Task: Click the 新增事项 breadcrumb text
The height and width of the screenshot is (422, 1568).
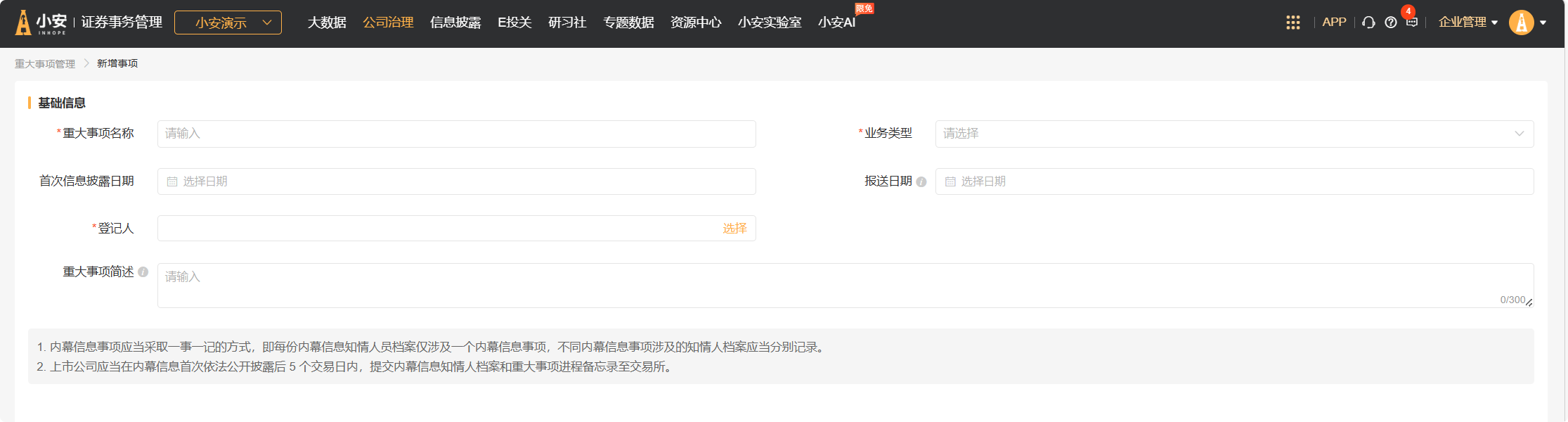Action: pyautogui.click(x=117, y=64)
